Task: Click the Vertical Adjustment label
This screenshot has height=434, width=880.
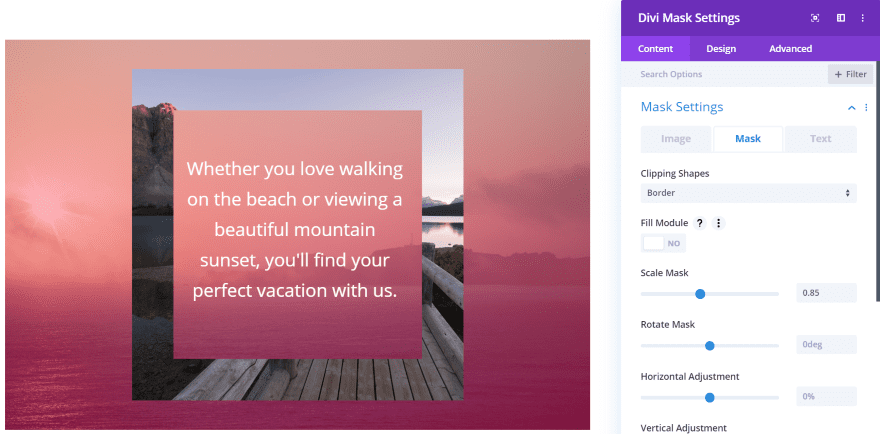Action: (x=684, y=428)
